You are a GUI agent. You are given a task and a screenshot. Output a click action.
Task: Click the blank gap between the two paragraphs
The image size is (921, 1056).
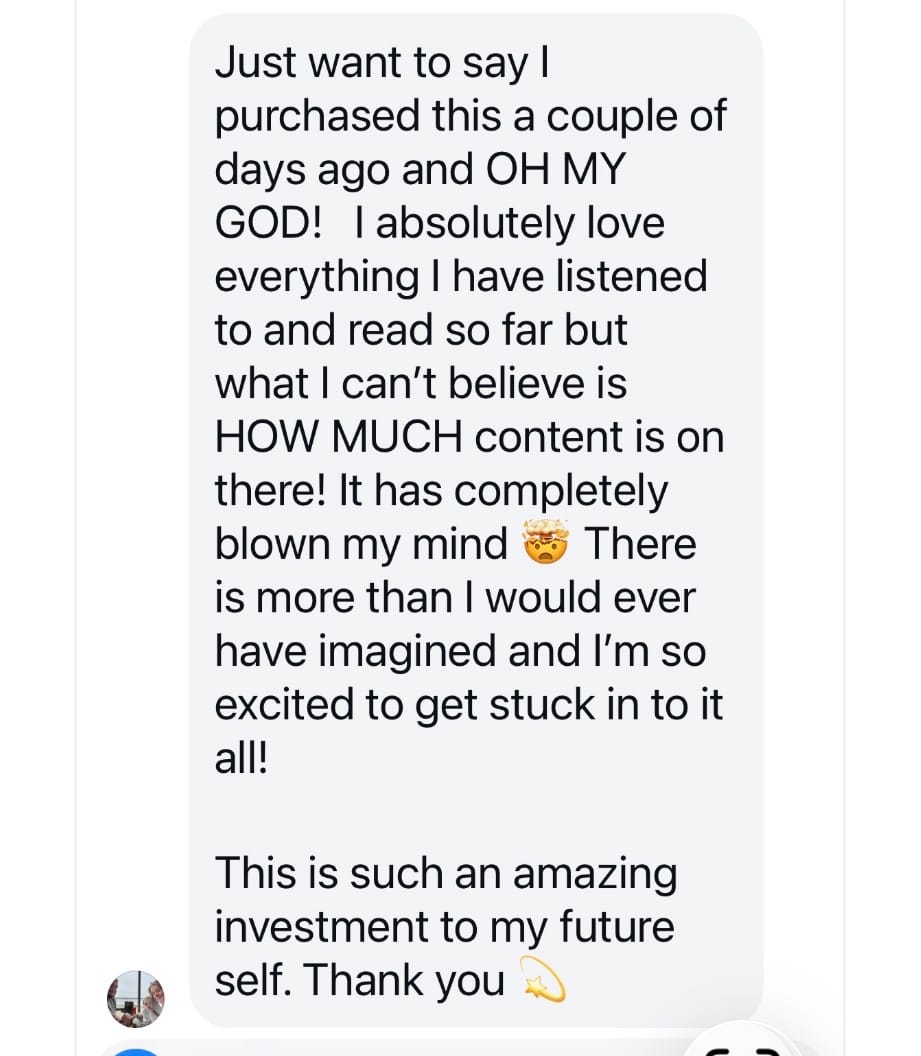point(470,815)
